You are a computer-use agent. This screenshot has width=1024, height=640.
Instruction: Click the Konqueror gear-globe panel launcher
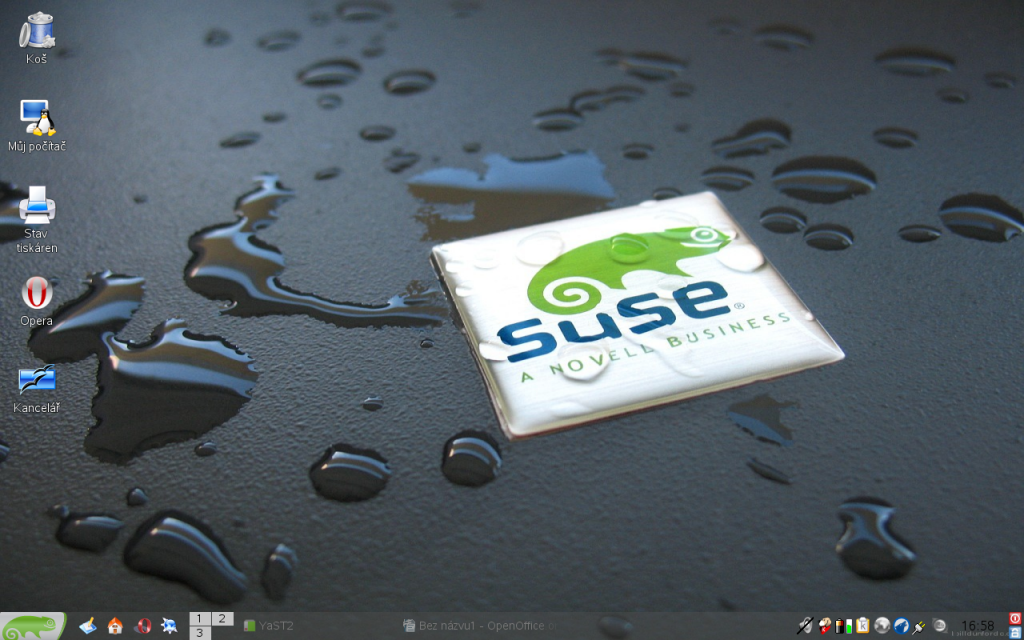169,626
